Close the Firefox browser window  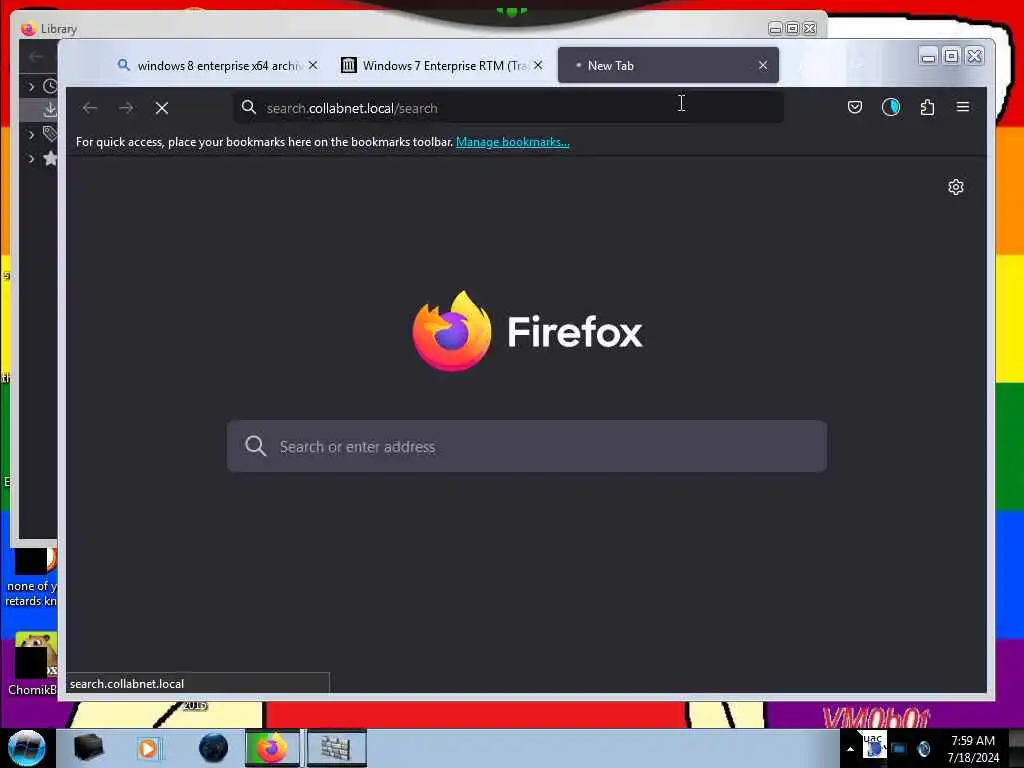[974, 57]
